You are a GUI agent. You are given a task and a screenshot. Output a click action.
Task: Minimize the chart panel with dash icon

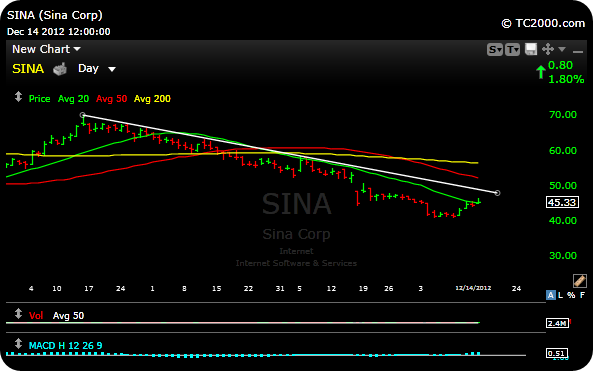click(578, 51)
